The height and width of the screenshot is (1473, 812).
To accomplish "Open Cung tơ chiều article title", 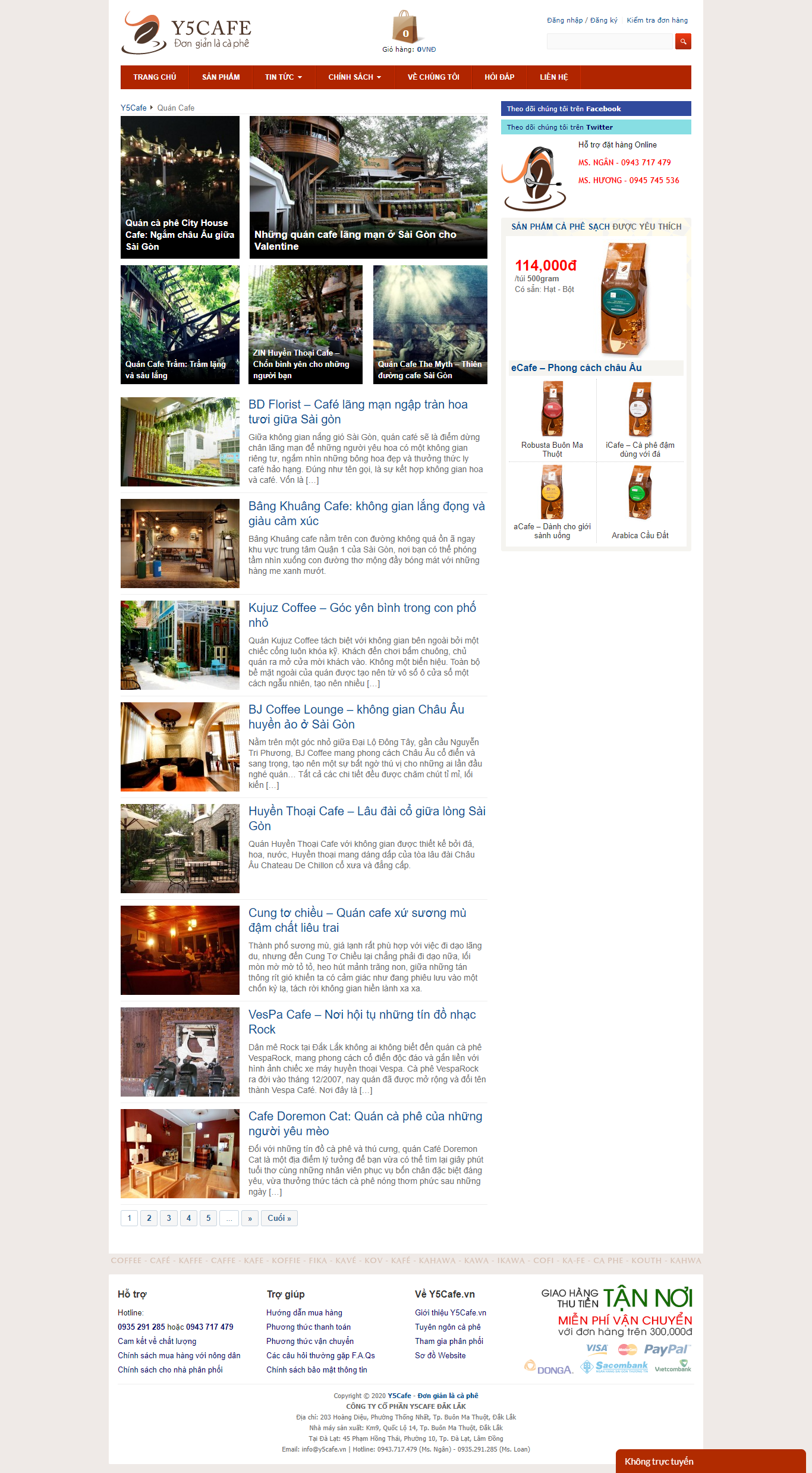I will click(x=357, y=920).
